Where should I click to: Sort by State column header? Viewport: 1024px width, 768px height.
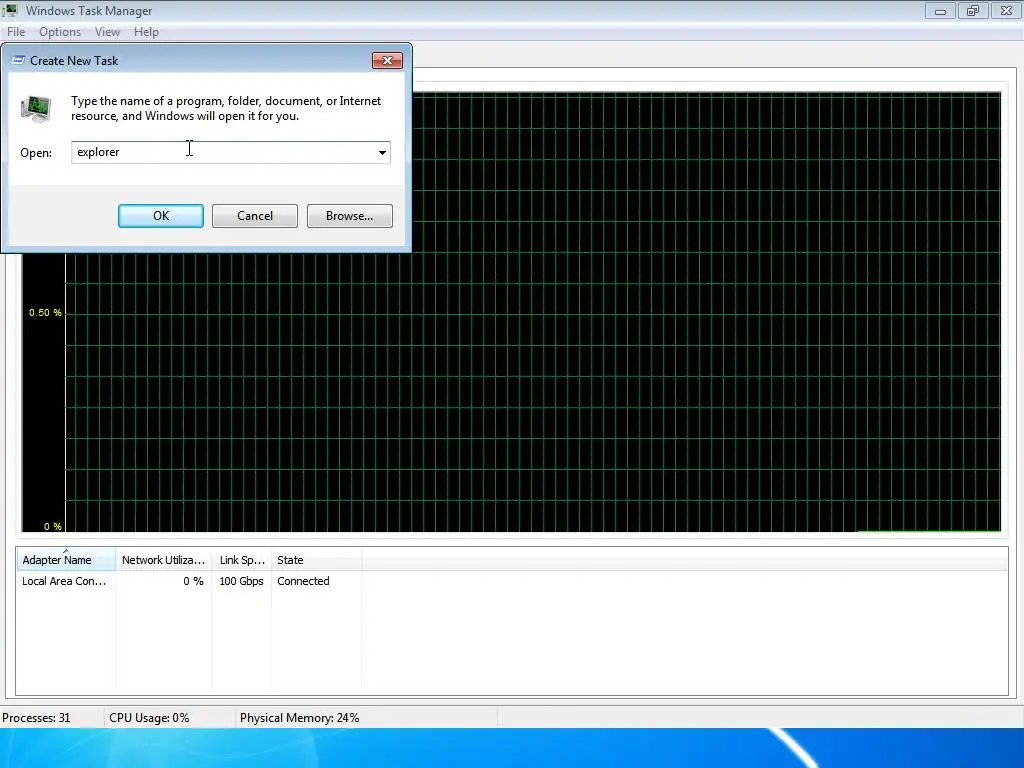(x=316, y=560)
